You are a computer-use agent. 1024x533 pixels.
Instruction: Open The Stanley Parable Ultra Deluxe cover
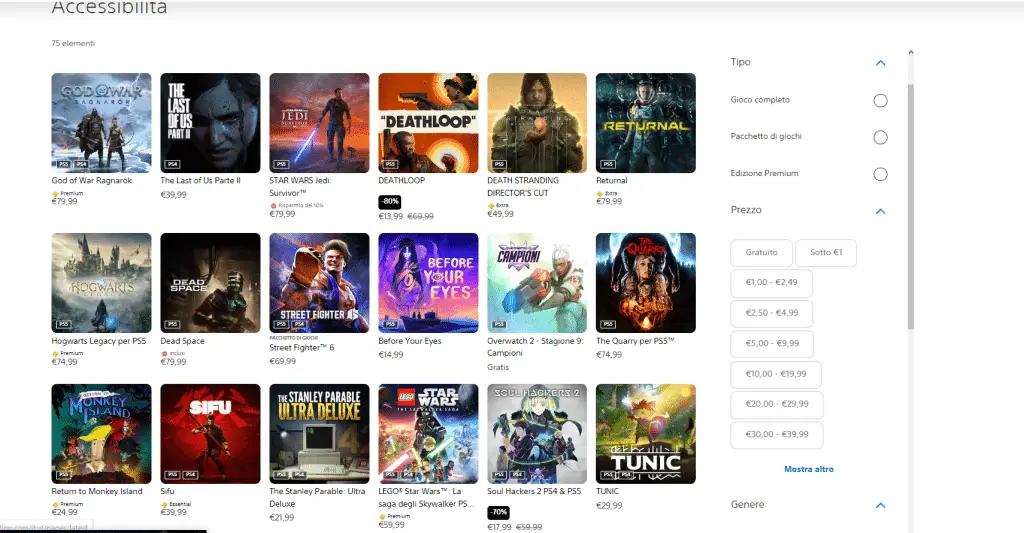(x=319, y=434)
